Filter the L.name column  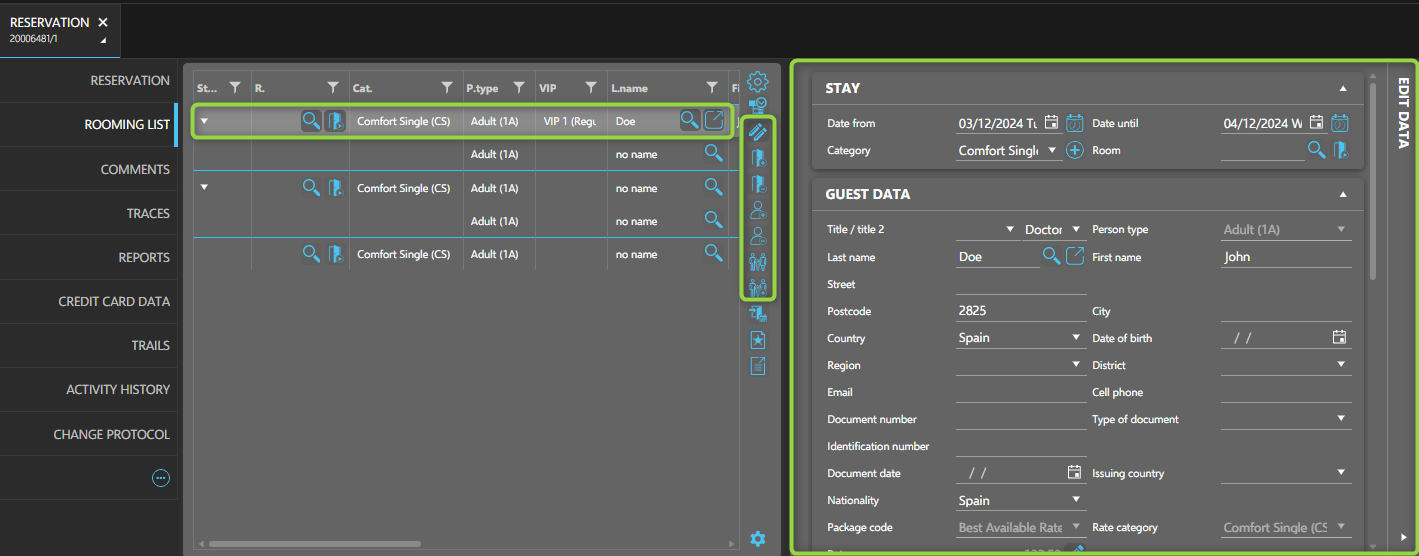coord(712,88)
